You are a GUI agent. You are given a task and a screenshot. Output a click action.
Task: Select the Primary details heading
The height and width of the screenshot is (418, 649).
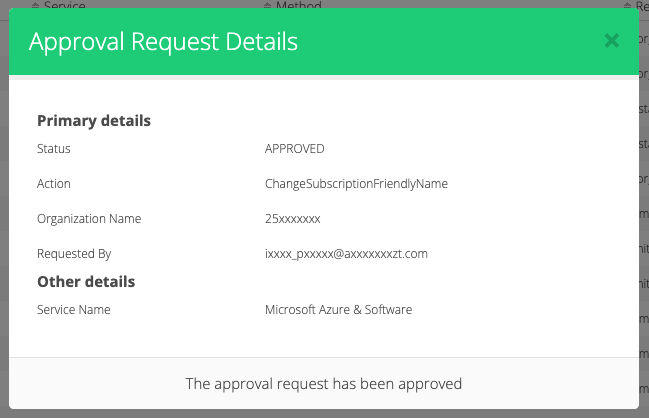click(94, 121)
